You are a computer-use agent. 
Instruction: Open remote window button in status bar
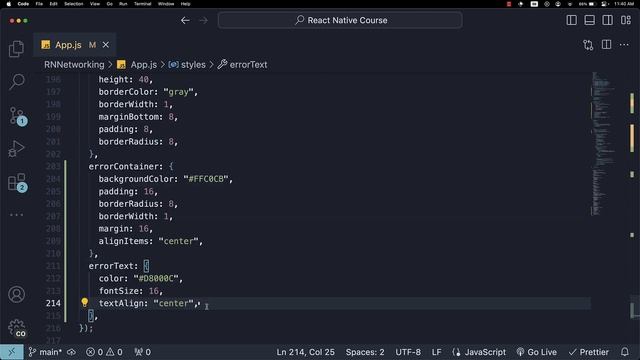[11, 352]
